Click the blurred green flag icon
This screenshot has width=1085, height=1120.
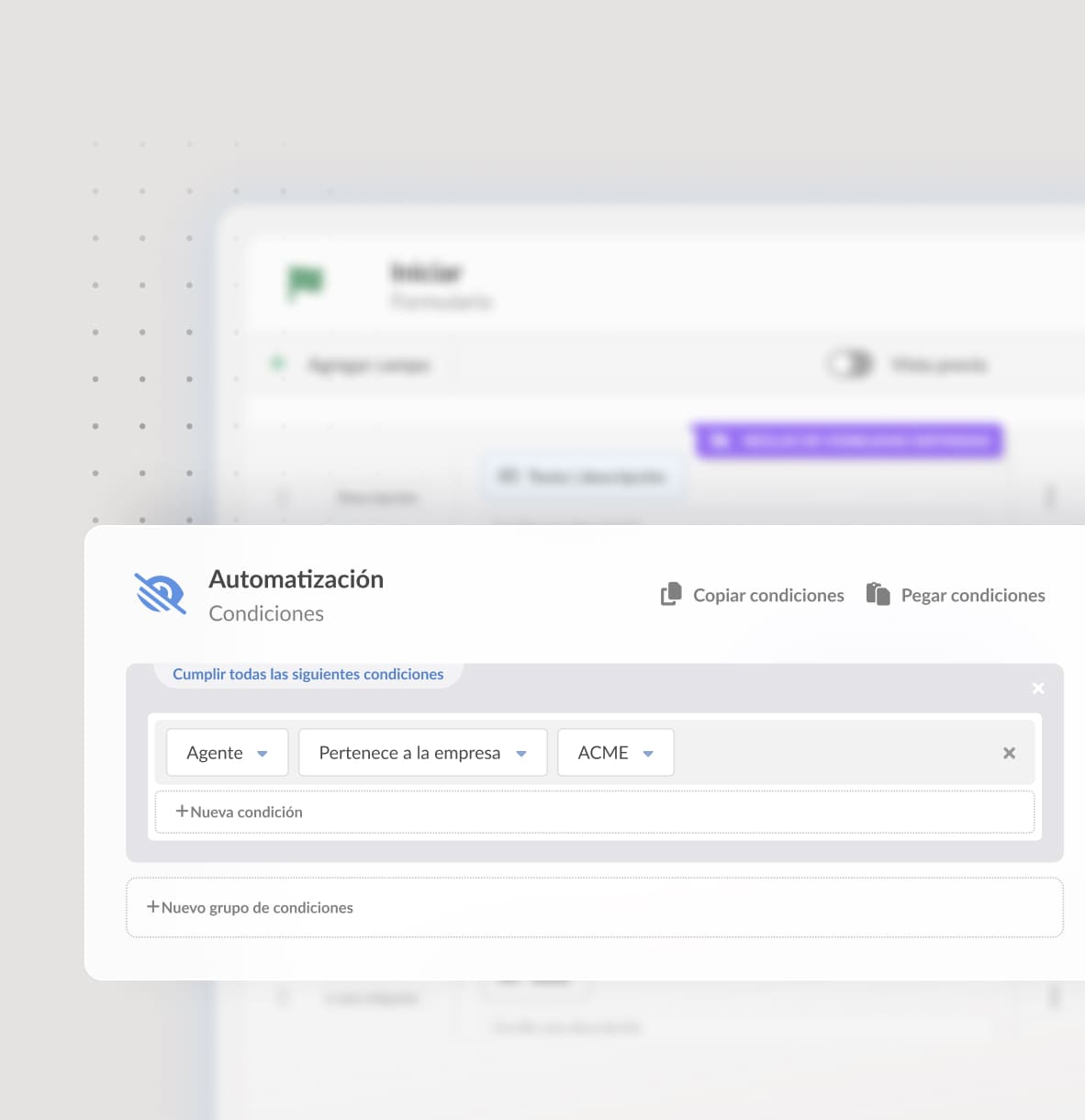click(x=306, y=281)
